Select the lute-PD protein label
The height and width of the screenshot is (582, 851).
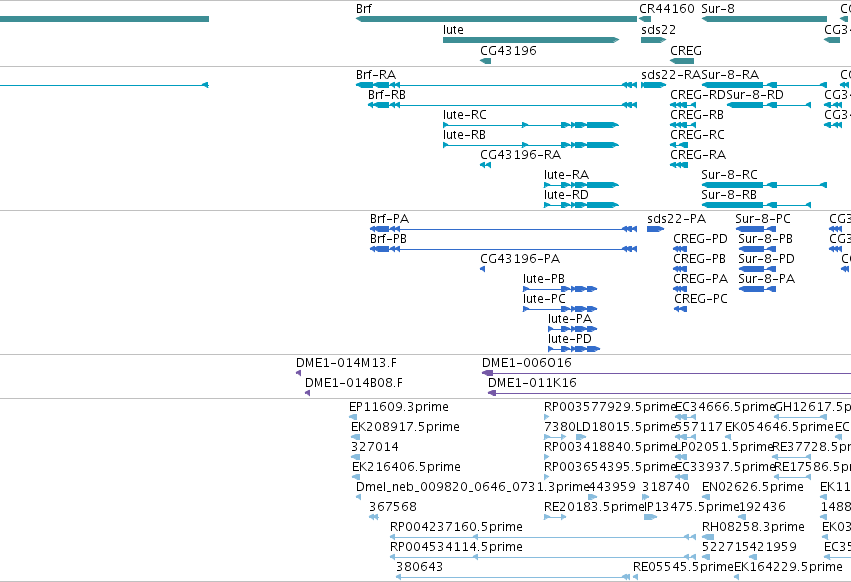point(569,339)
